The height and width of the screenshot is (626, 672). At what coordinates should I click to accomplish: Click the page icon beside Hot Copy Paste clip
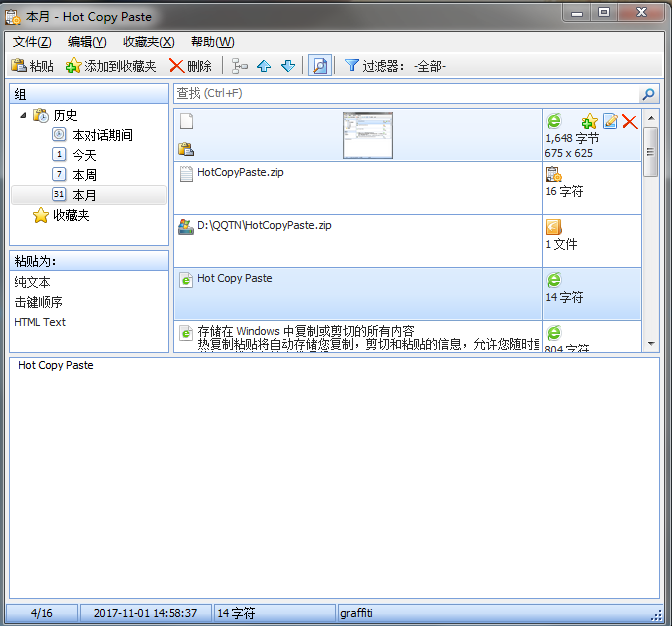(x=186, y=280)
